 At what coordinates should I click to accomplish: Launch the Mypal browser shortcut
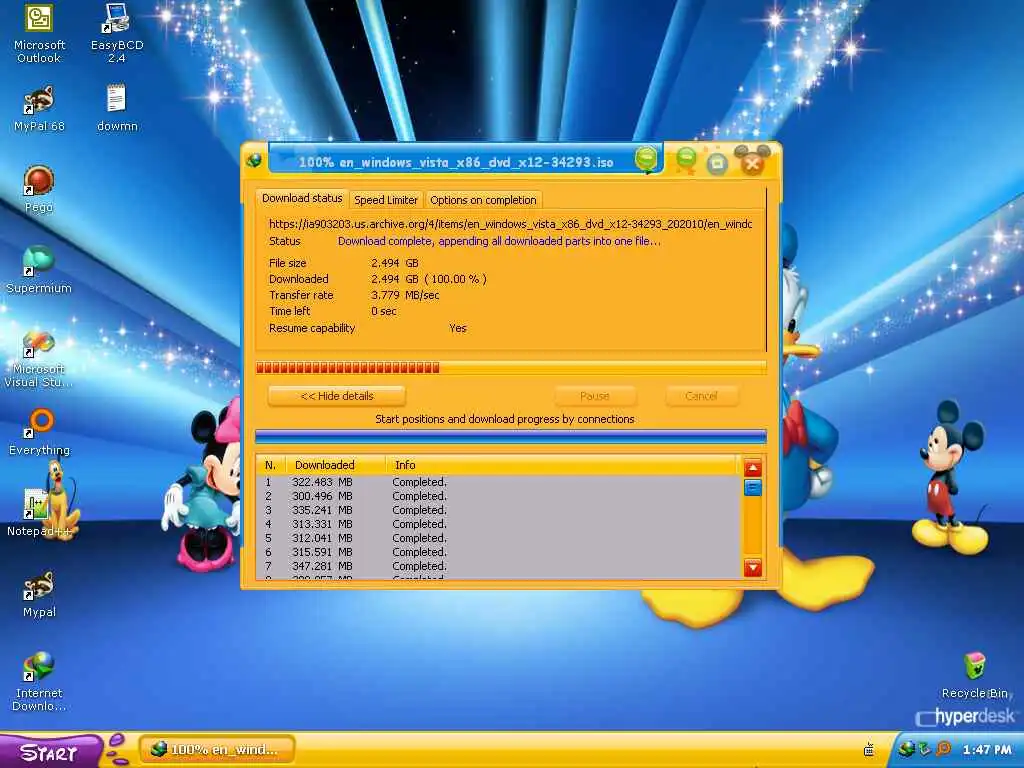39,594
